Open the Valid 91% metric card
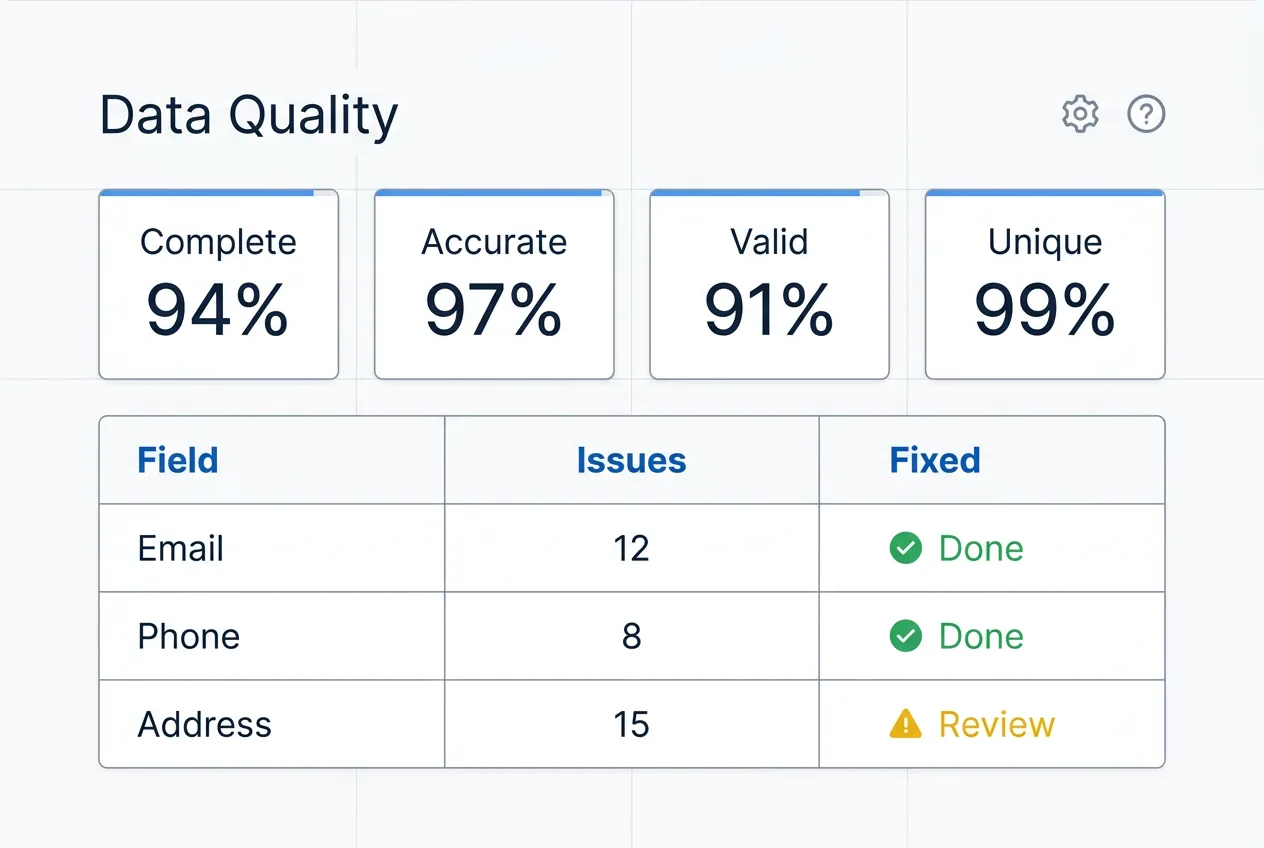The height and width of the screenshot is (848, 1264). 769,285
